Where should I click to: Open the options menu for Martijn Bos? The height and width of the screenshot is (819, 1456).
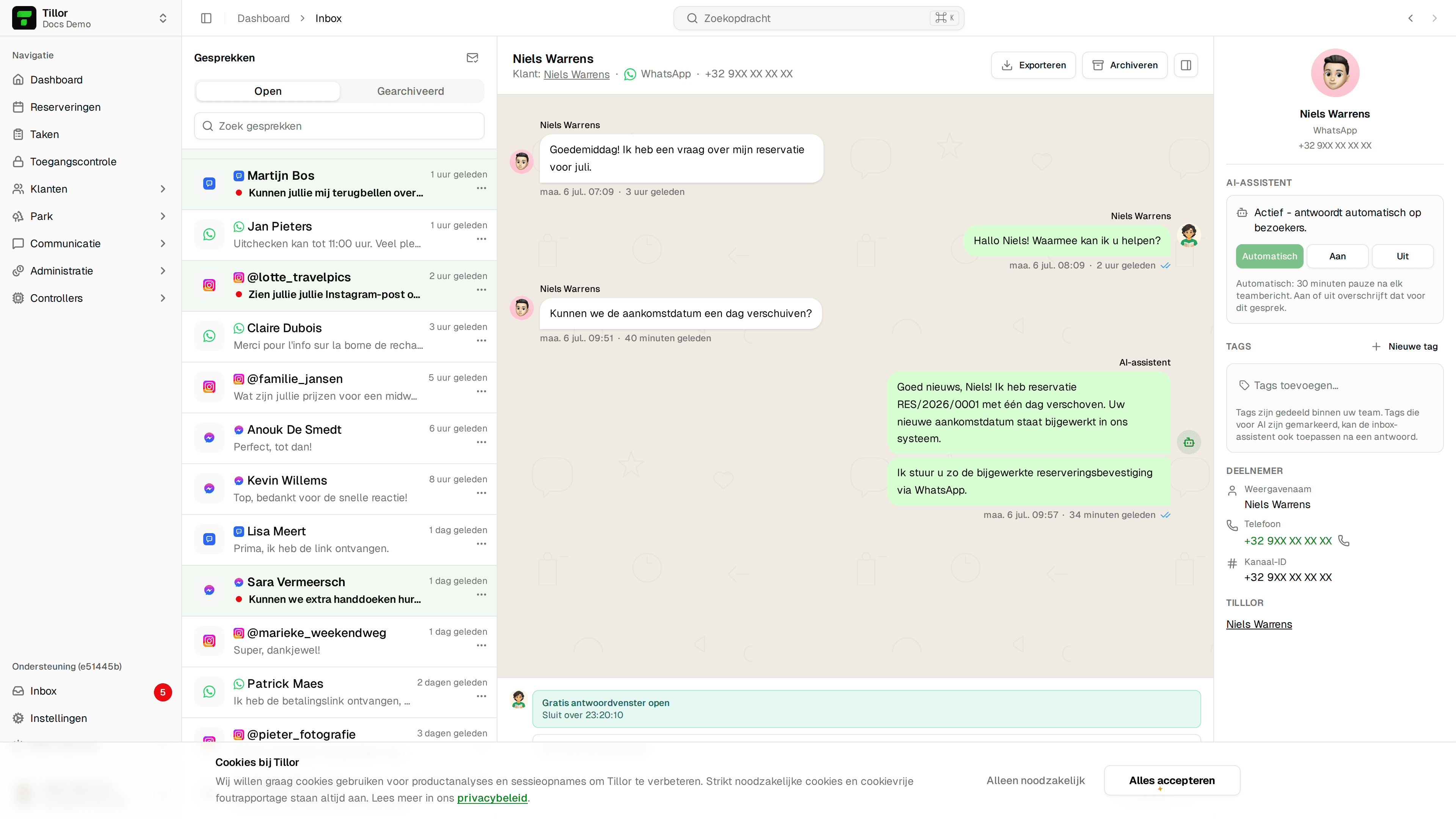481,188
